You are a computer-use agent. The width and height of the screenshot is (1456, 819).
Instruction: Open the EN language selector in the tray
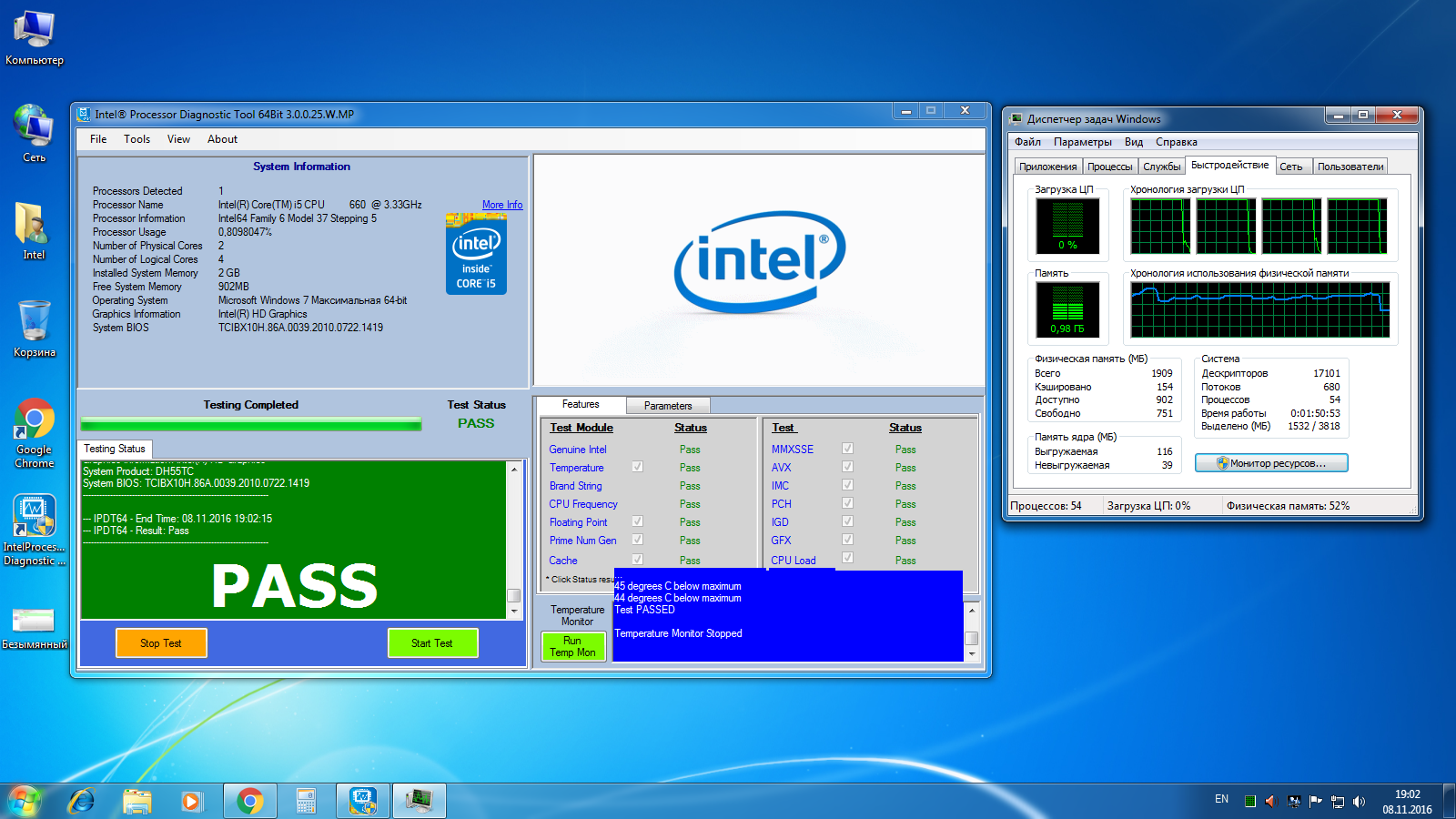(1221, 800)
